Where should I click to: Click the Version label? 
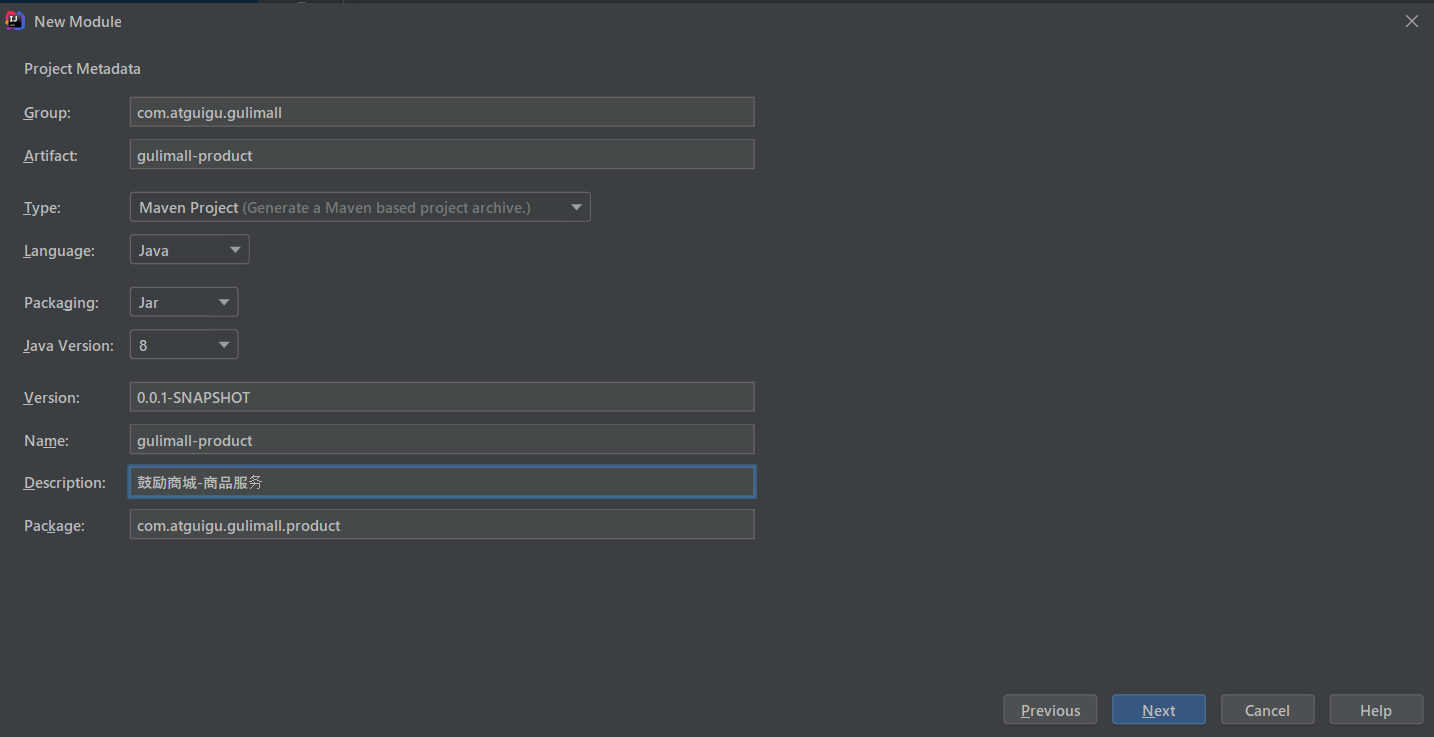(52, 398)
